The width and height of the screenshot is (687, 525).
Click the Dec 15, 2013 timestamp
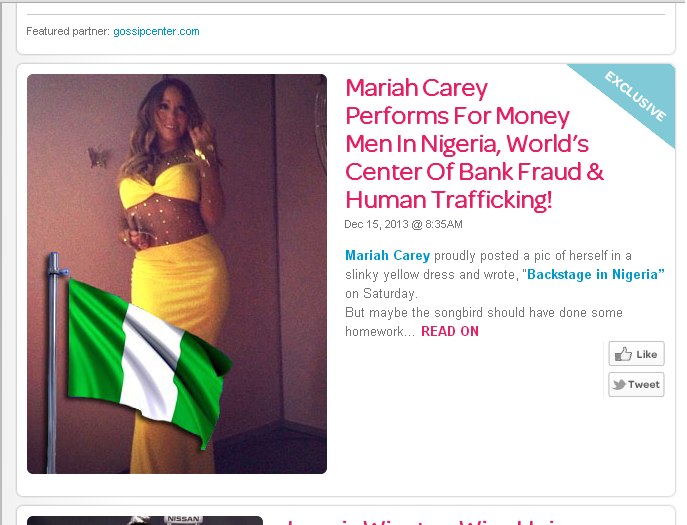click(x=403, y=224)
